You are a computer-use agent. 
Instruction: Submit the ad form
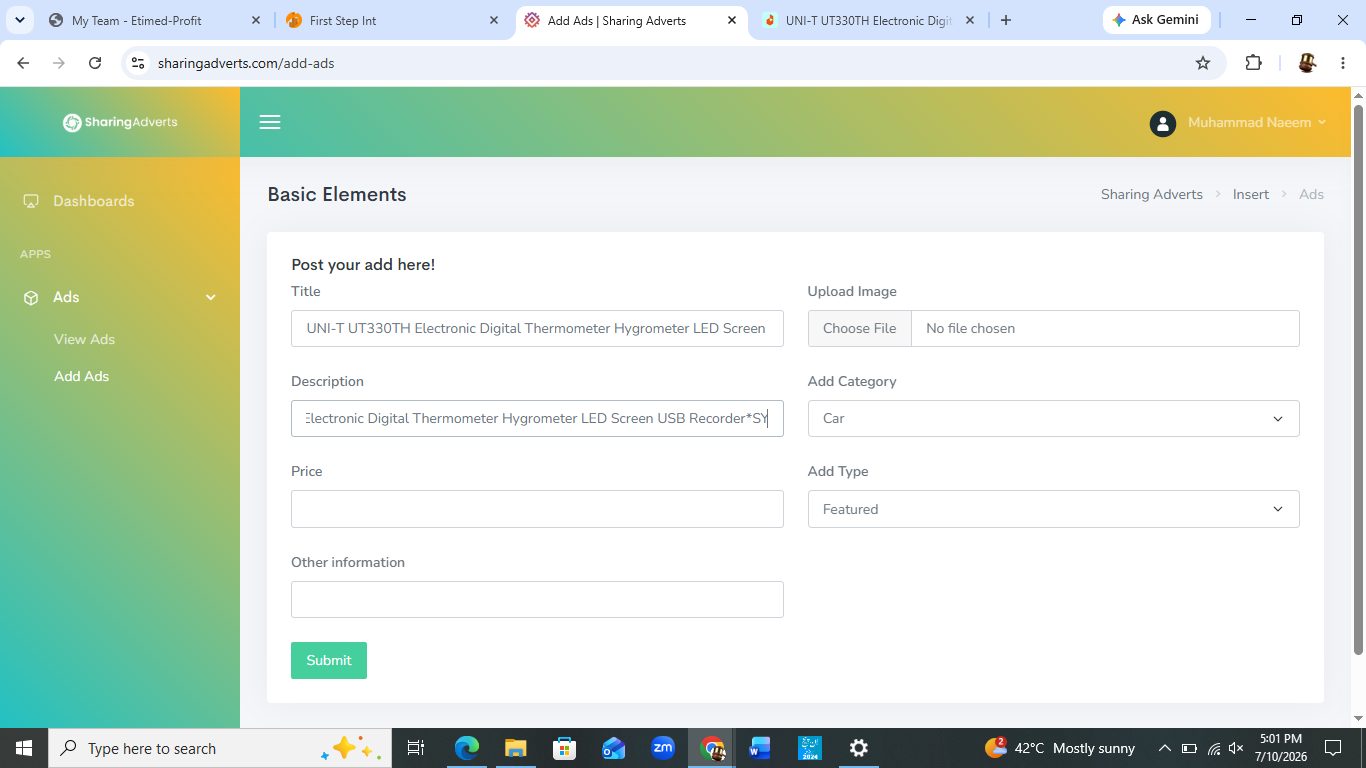click(329, 661)
